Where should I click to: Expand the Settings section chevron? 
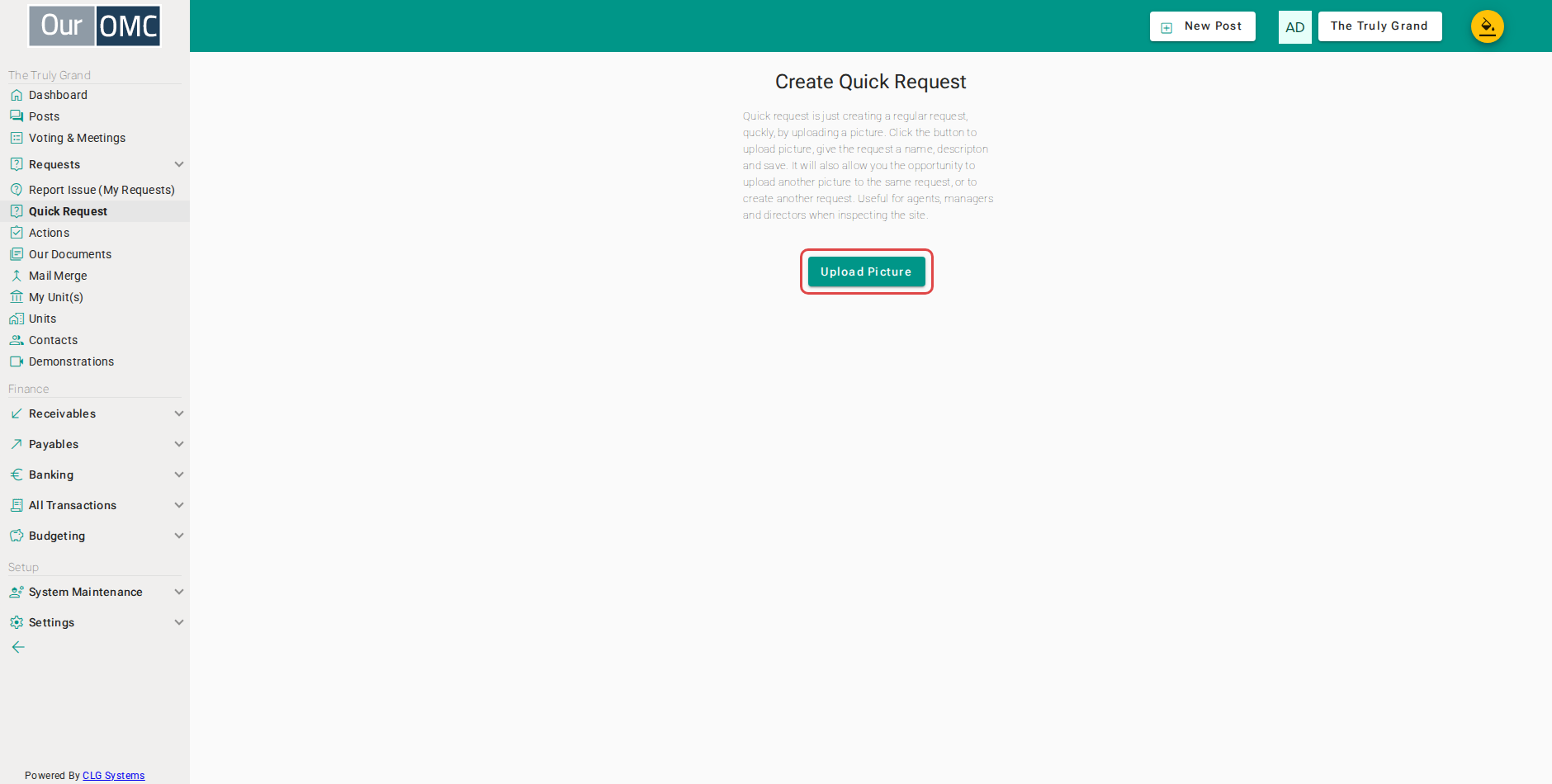coord(179,622)
